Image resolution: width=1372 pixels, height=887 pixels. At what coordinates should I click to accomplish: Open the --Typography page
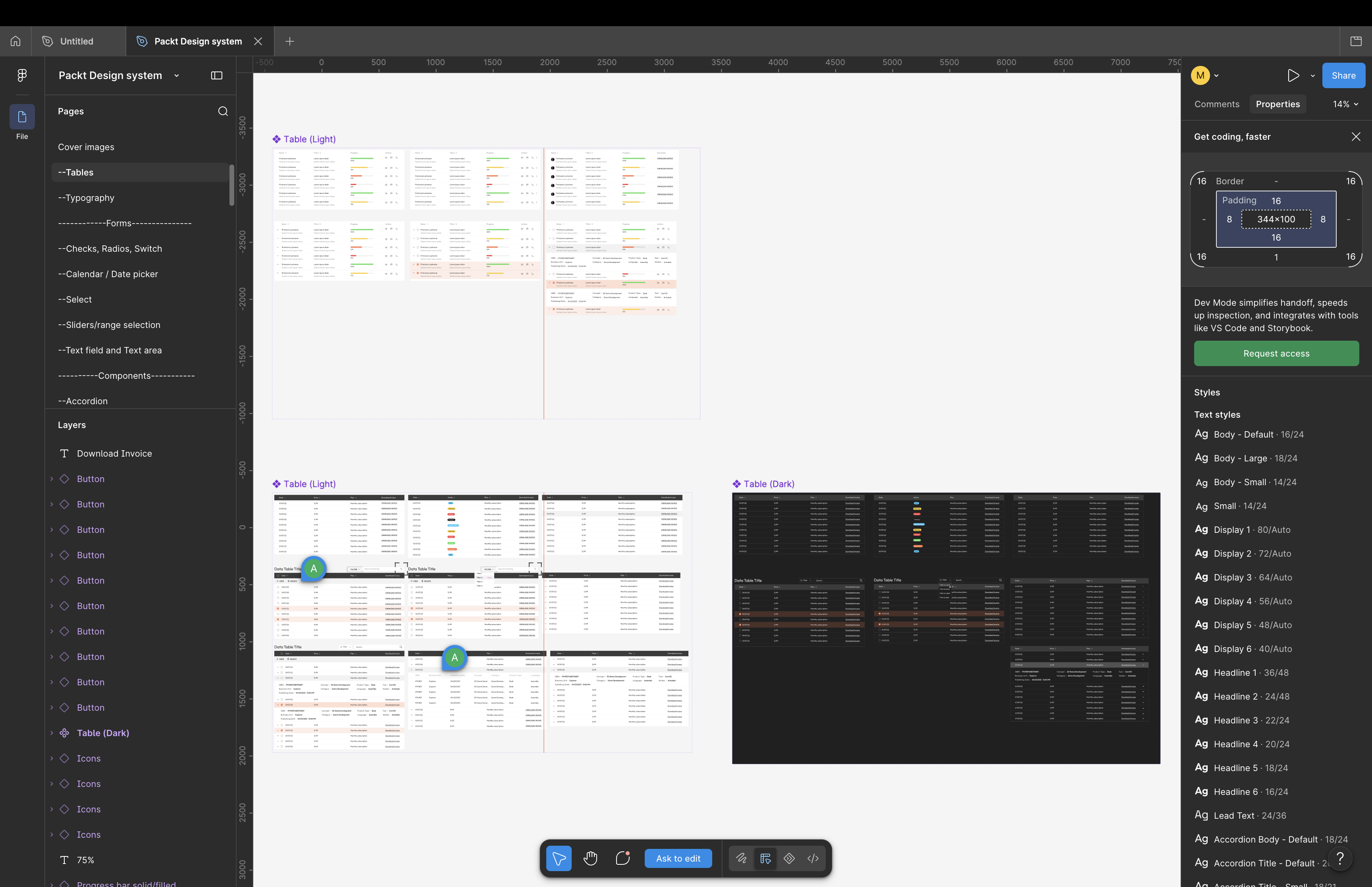click(x=86, y=198)
